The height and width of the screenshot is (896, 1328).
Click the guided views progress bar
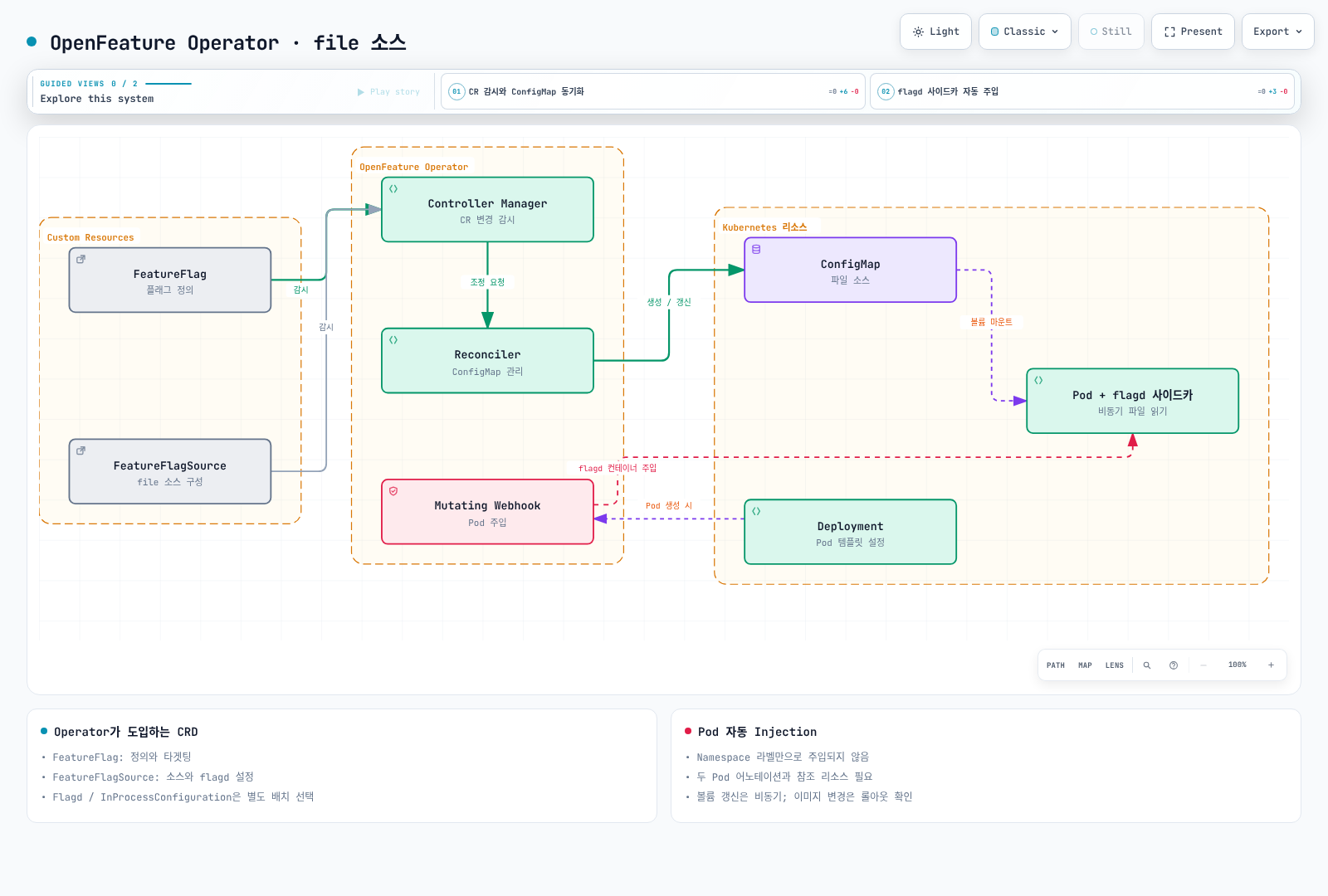[x=168, y=84]
